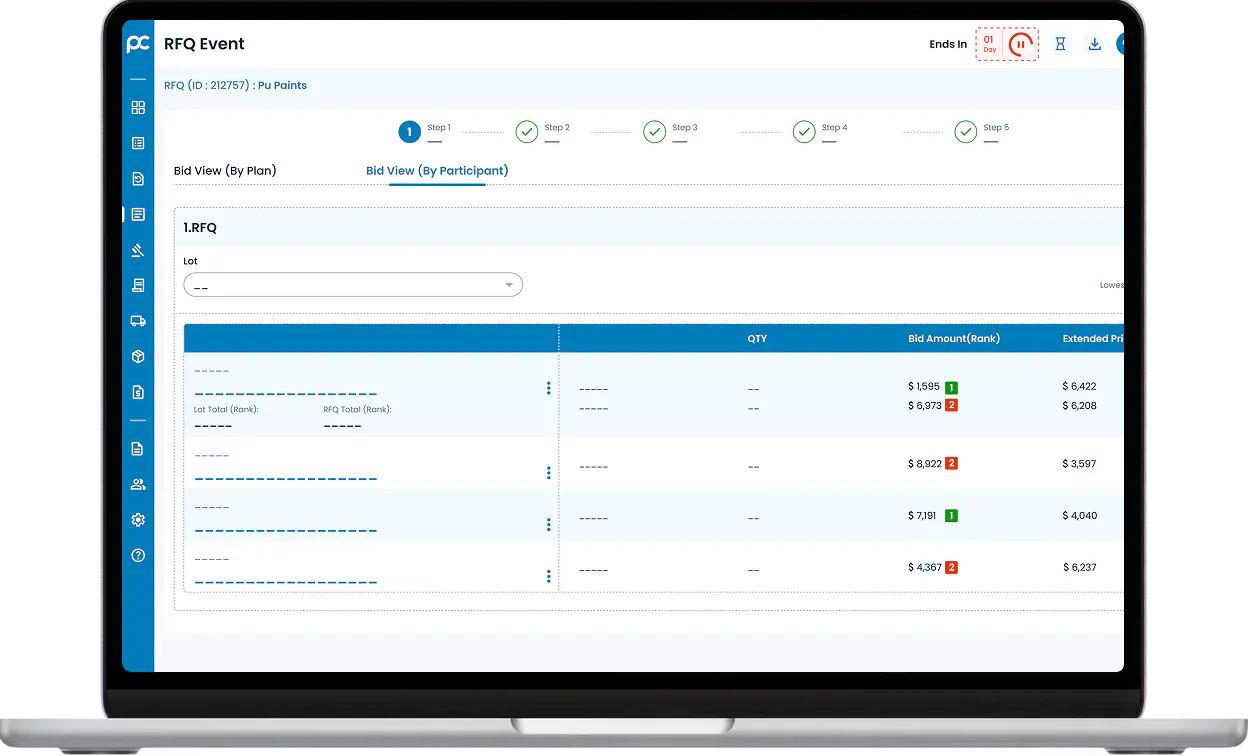Open the active RFQ form icon in sidebar
Screen dimensions: 1248x756
click(x=138, y=214)
